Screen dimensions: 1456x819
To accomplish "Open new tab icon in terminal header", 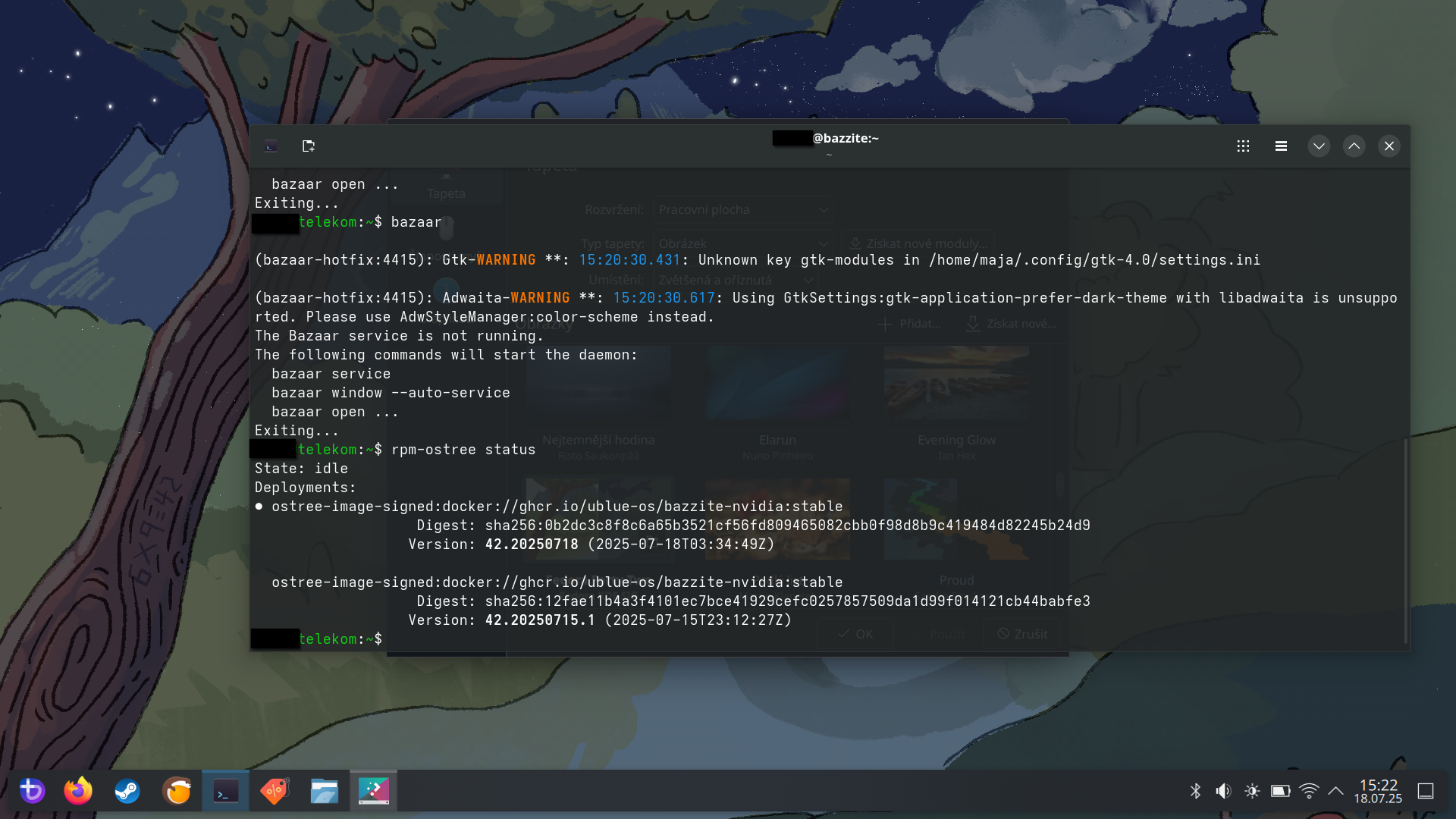I will pyautogui.click(x=308, y=146).
